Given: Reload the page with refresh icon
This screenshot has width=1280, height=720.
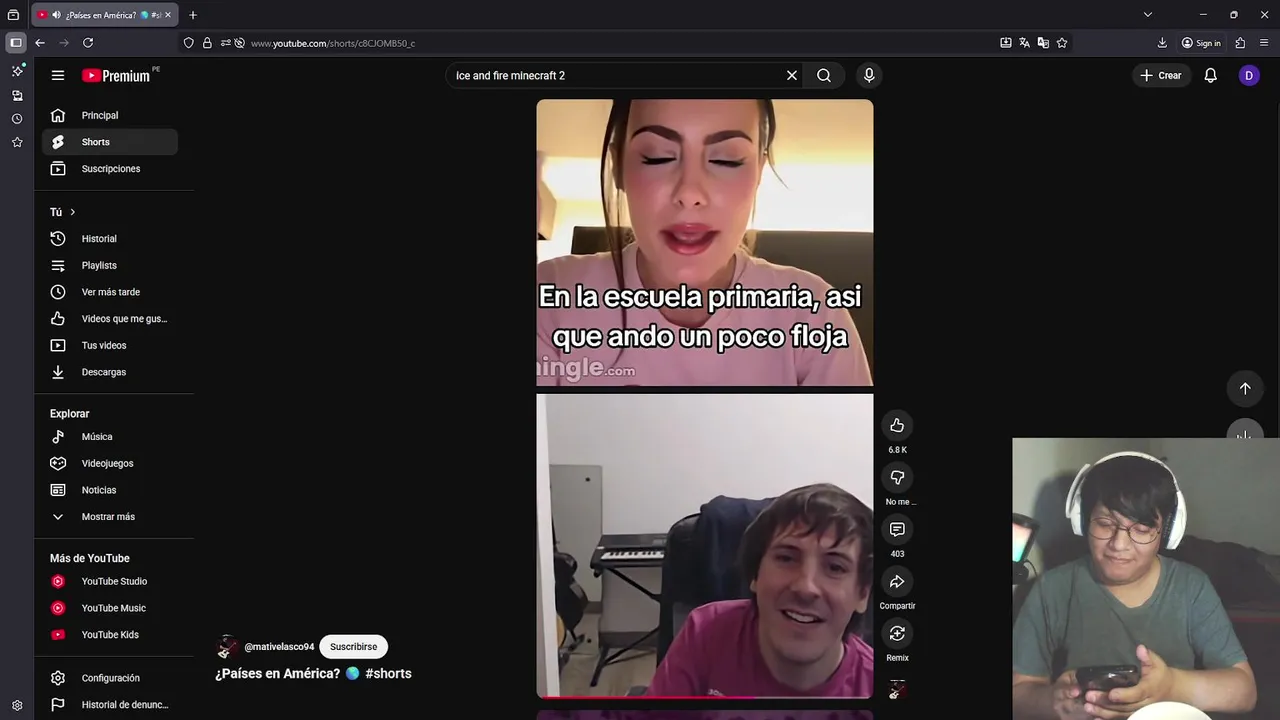Looking at the screenshot, I should (88, 43).
